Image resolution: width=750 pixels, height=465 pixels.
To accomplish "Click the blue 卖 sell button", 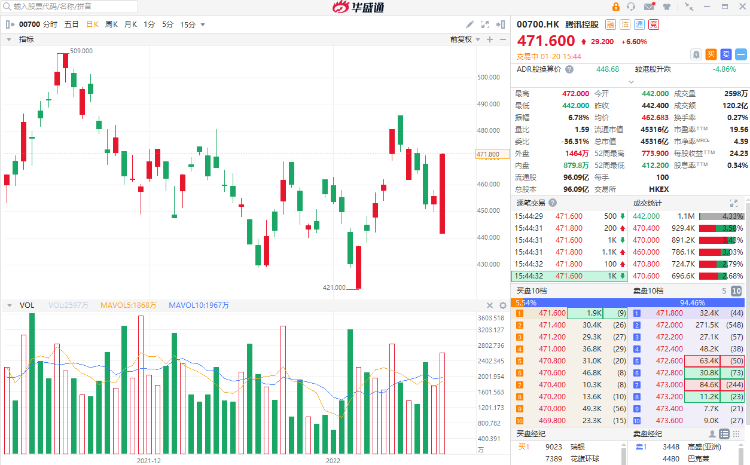I will pos(726,55).
